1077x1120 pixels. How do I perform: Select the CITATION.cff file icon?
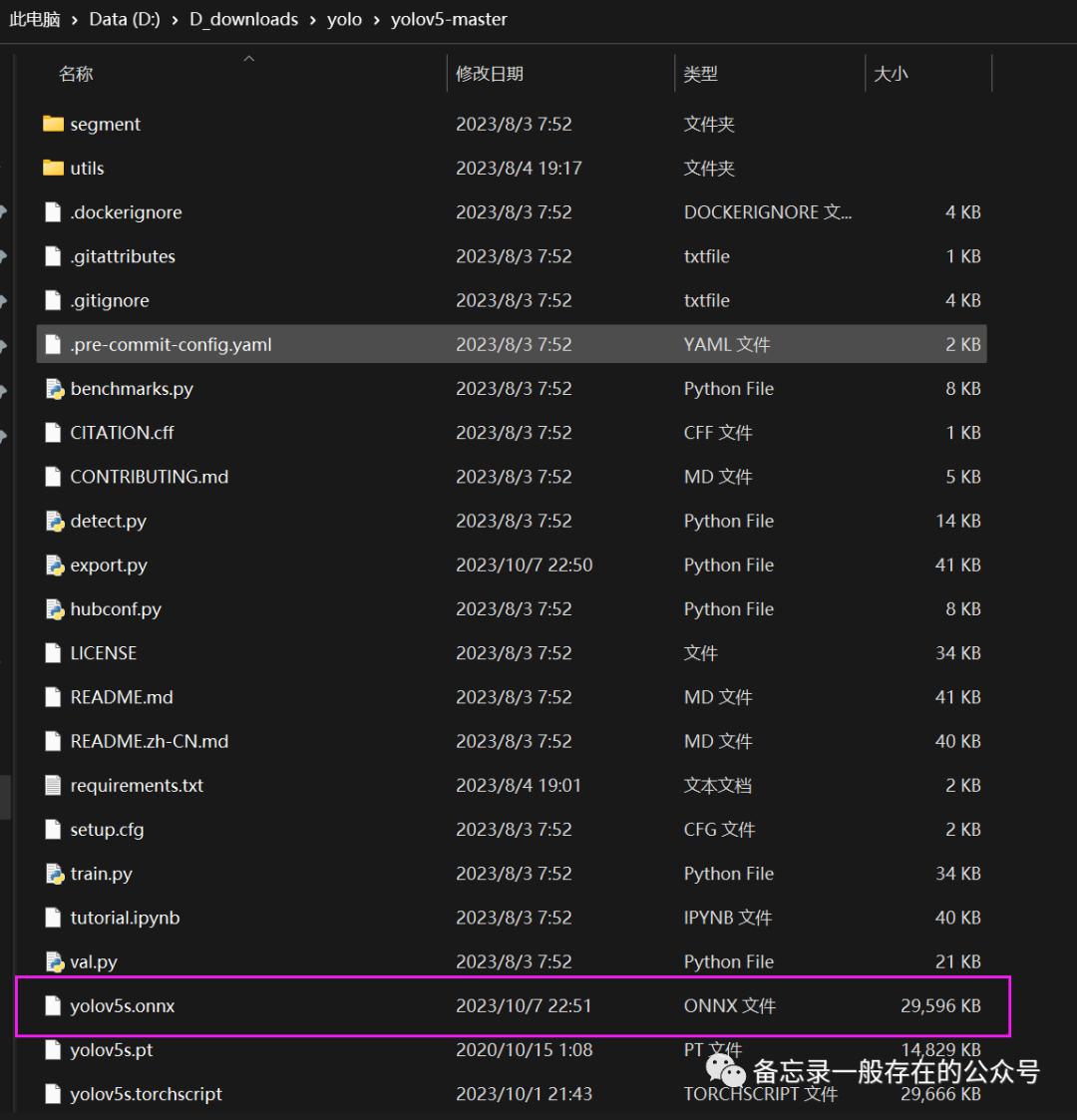point(53,433)
